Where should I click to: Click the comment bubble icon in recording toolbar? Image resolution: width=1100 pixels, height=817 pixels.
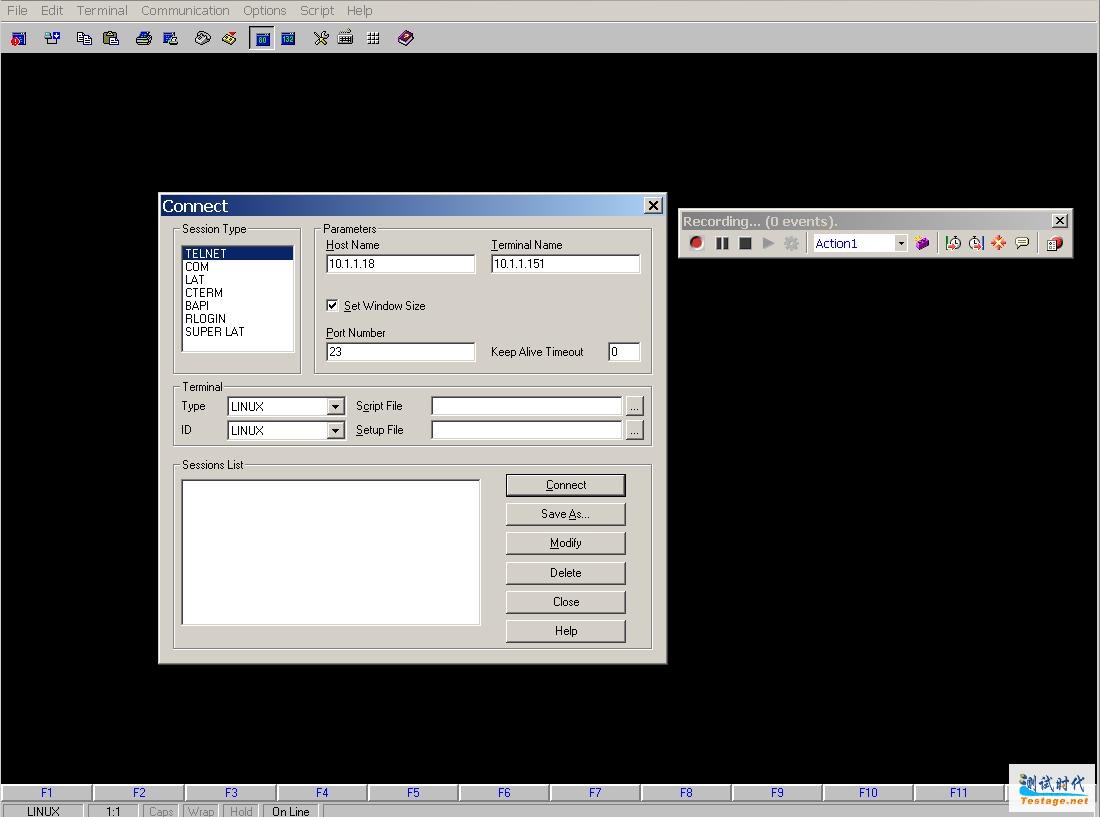tap(1022, 243)
